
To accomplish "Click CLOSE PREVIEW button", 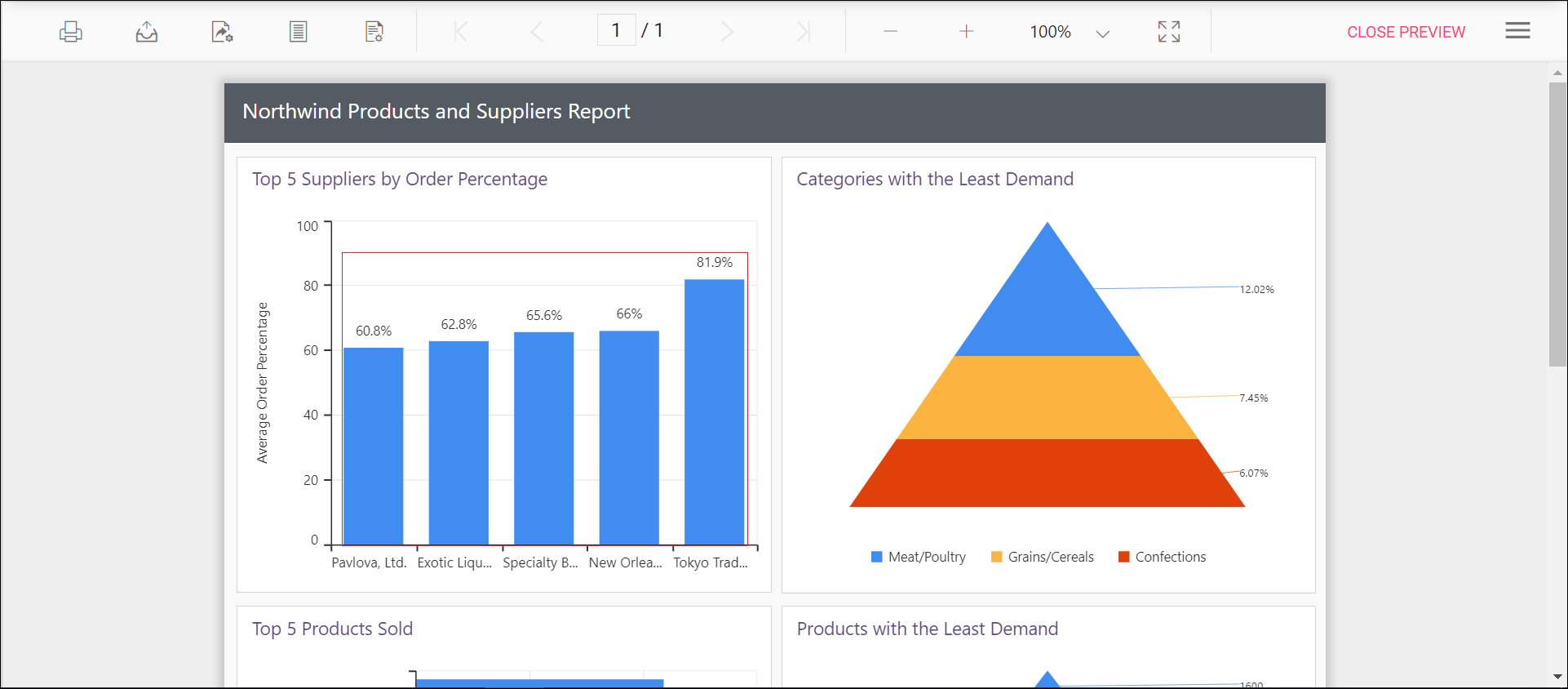I will click(x=1406, y=32).
